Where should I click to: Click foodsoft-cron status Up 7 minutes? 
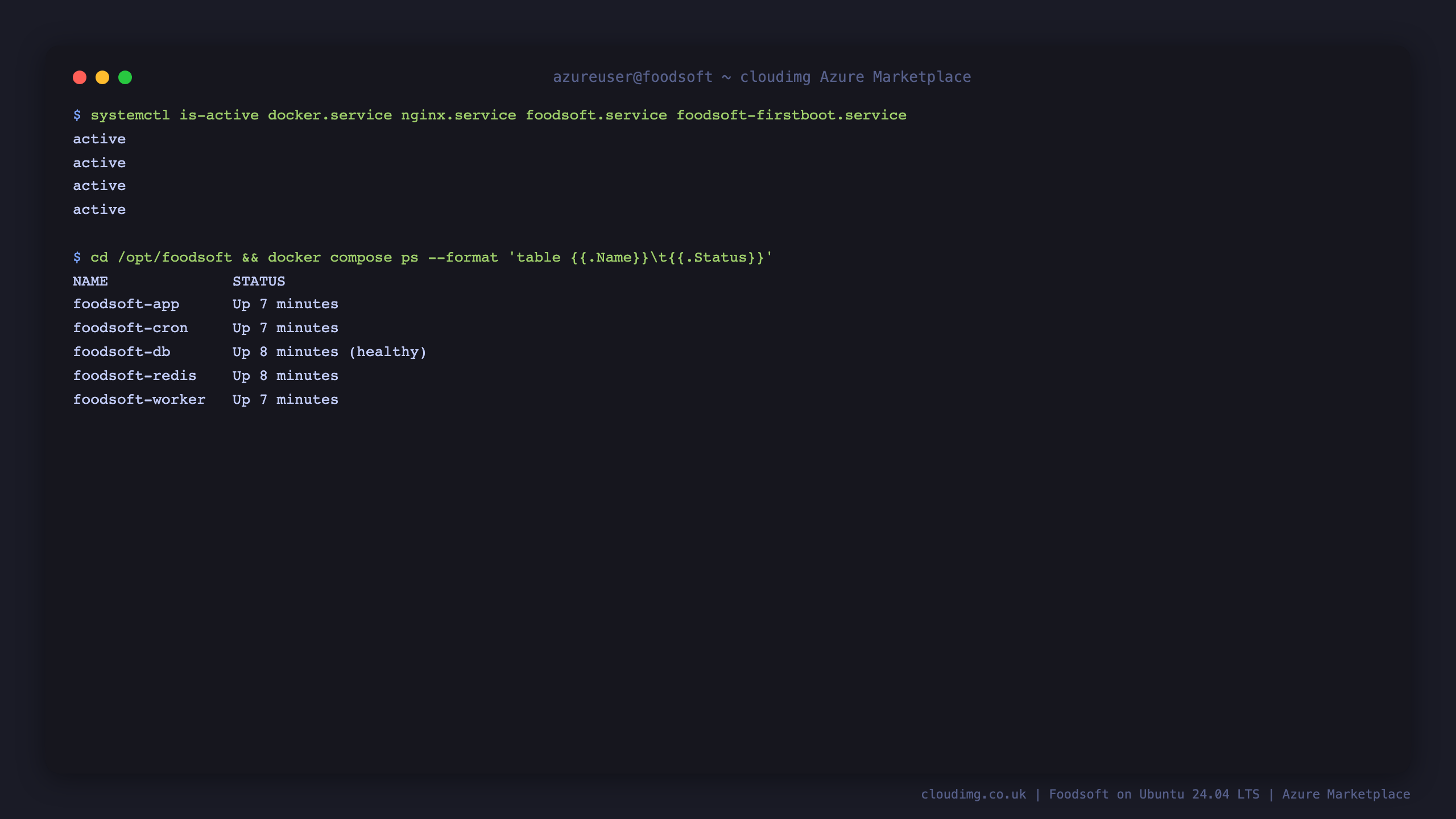(286, 328)
